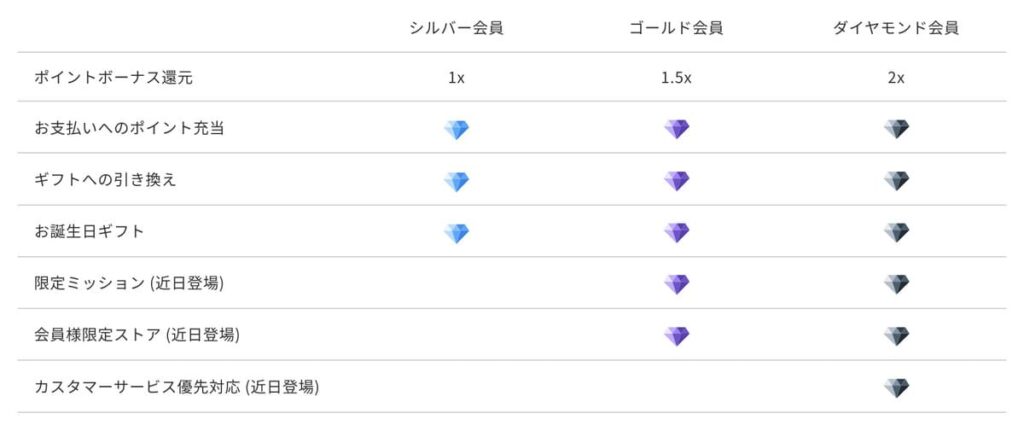This screenshot has width=1024, height=431.
Task: Click the 1.5x gold bonus value
Action: (x=676, y=78)
